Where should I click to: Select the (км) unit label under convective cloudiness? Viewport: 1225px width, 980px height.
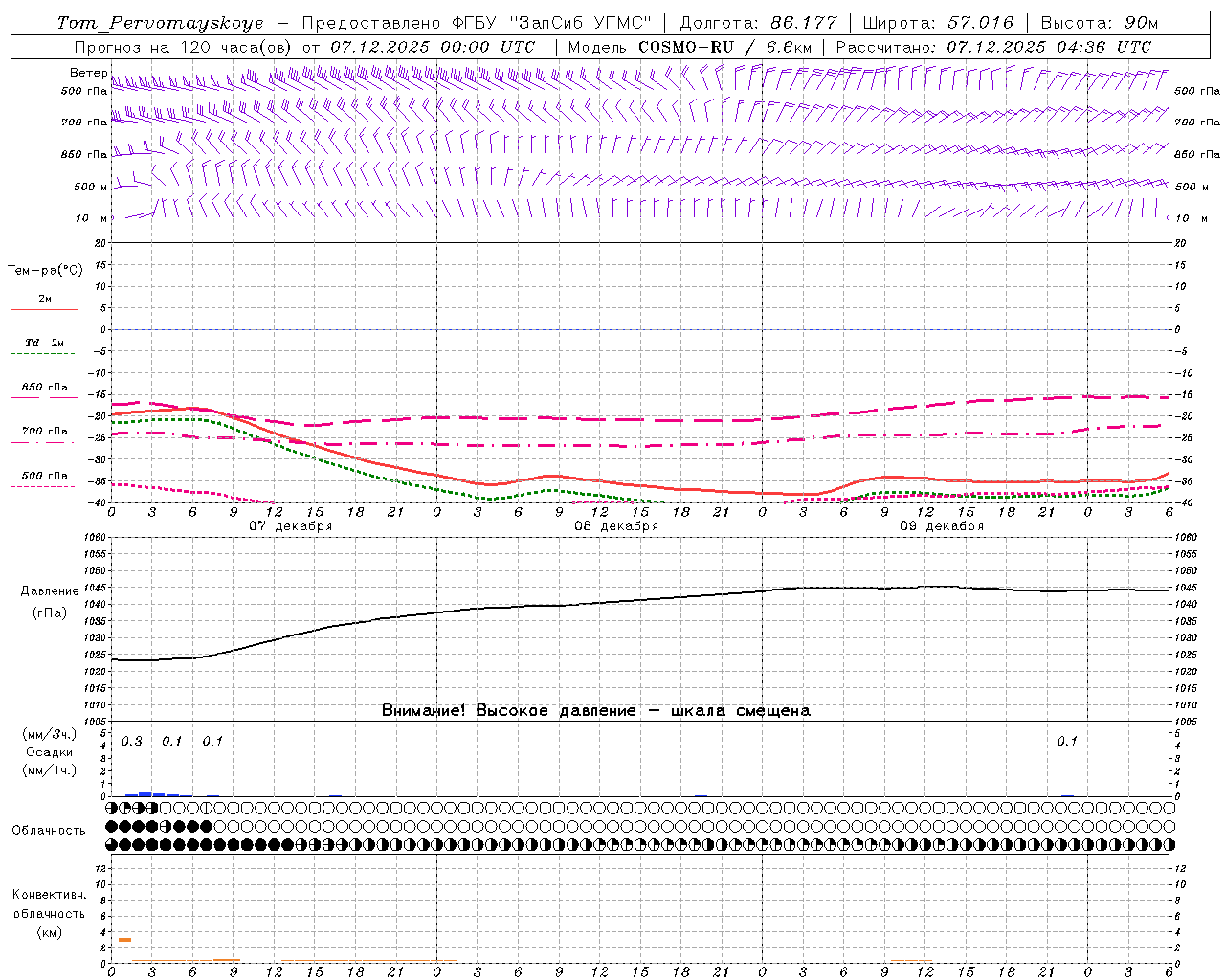coord(49,932)
